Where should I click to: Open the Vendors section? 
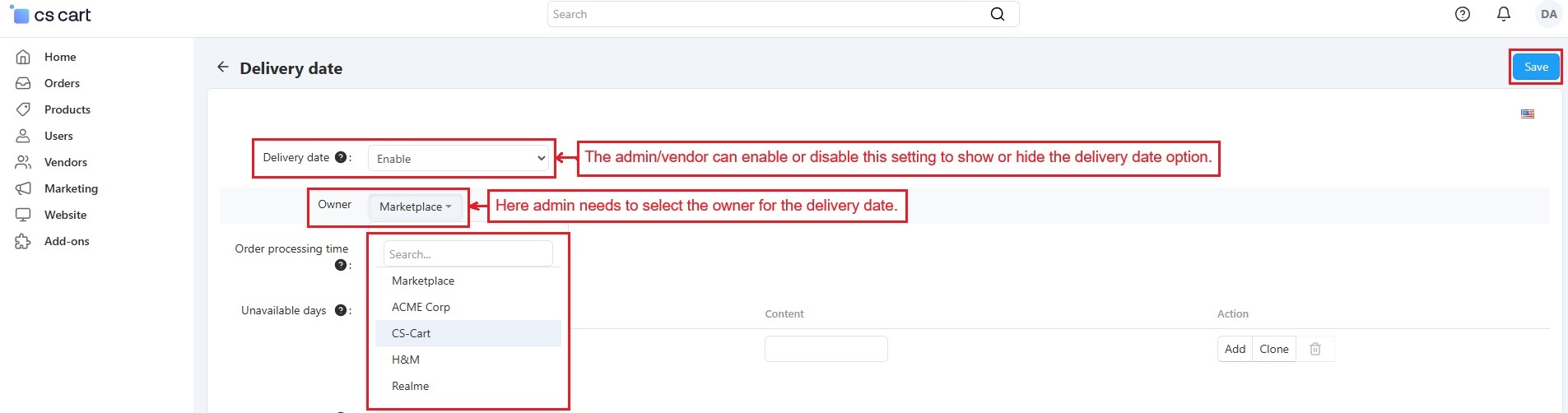click(65, 162)
